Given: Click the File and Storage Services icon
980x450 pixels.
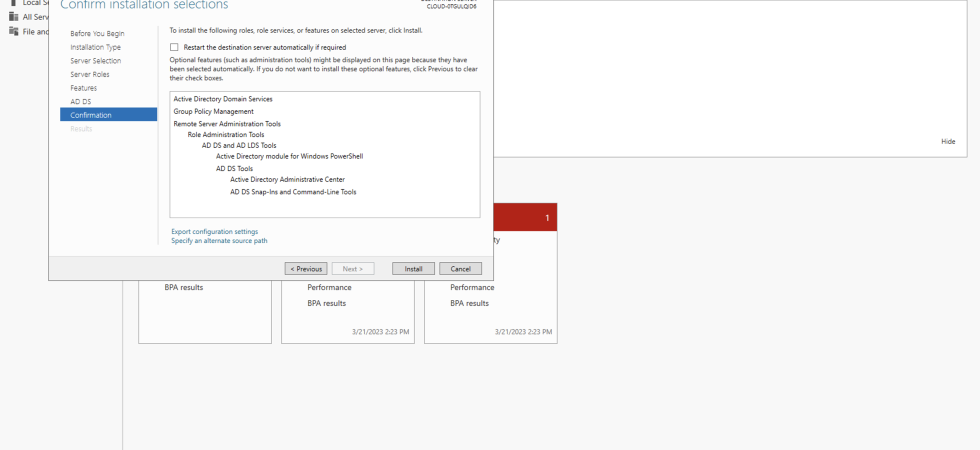Looking at the screenshot, I should click(14, 31).
